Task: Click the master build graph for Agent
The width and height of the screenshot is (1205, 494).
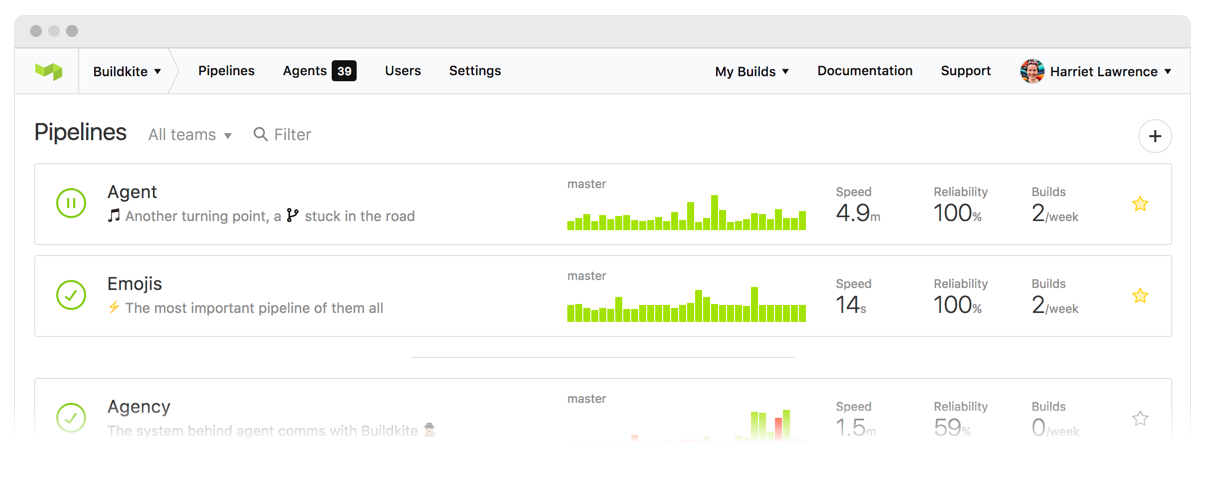Action: click(686, 212)
